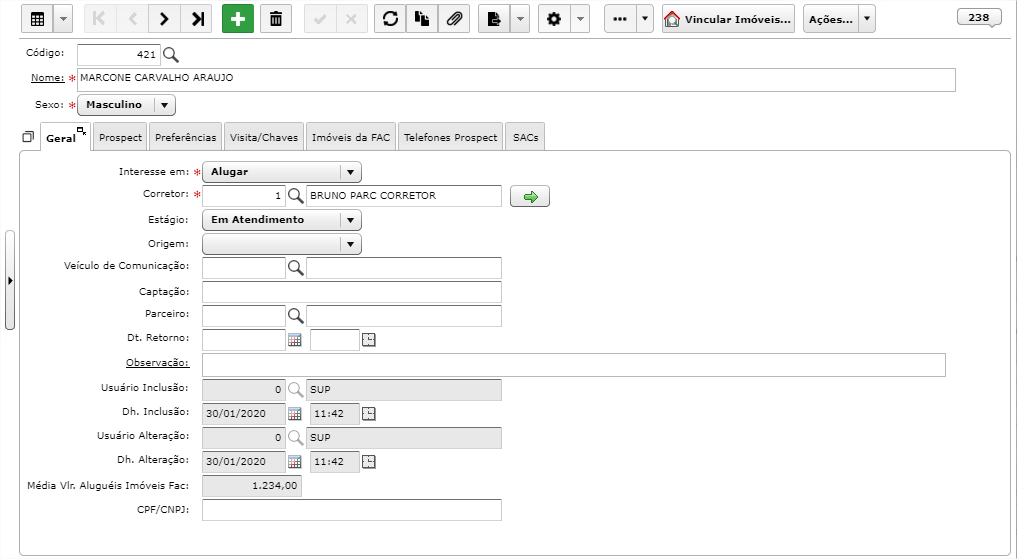1017x559 pixels.
Task: Open Dt. Retorno calendar picker
Action: (295, 340)
